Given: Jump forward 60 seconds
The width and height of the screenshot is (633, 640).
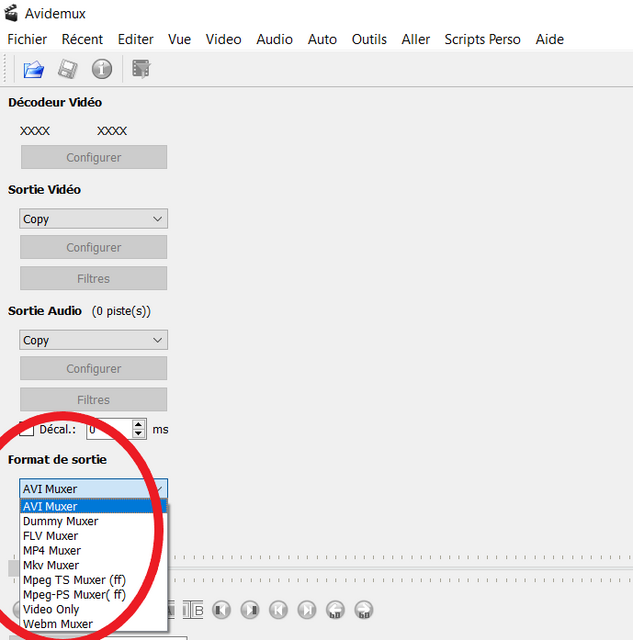Looking at the screenshot, I should (x=364, y=610).
